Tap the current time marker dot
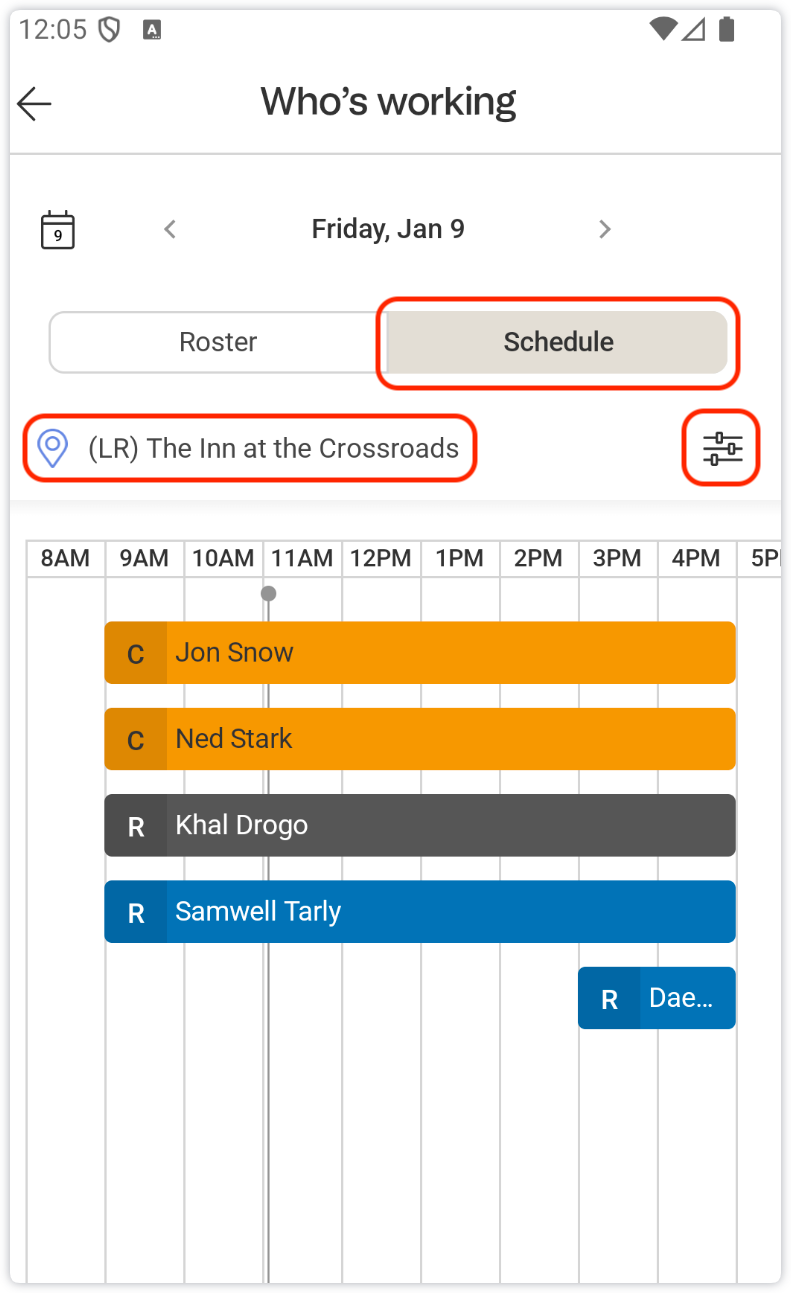 point(268,593)
